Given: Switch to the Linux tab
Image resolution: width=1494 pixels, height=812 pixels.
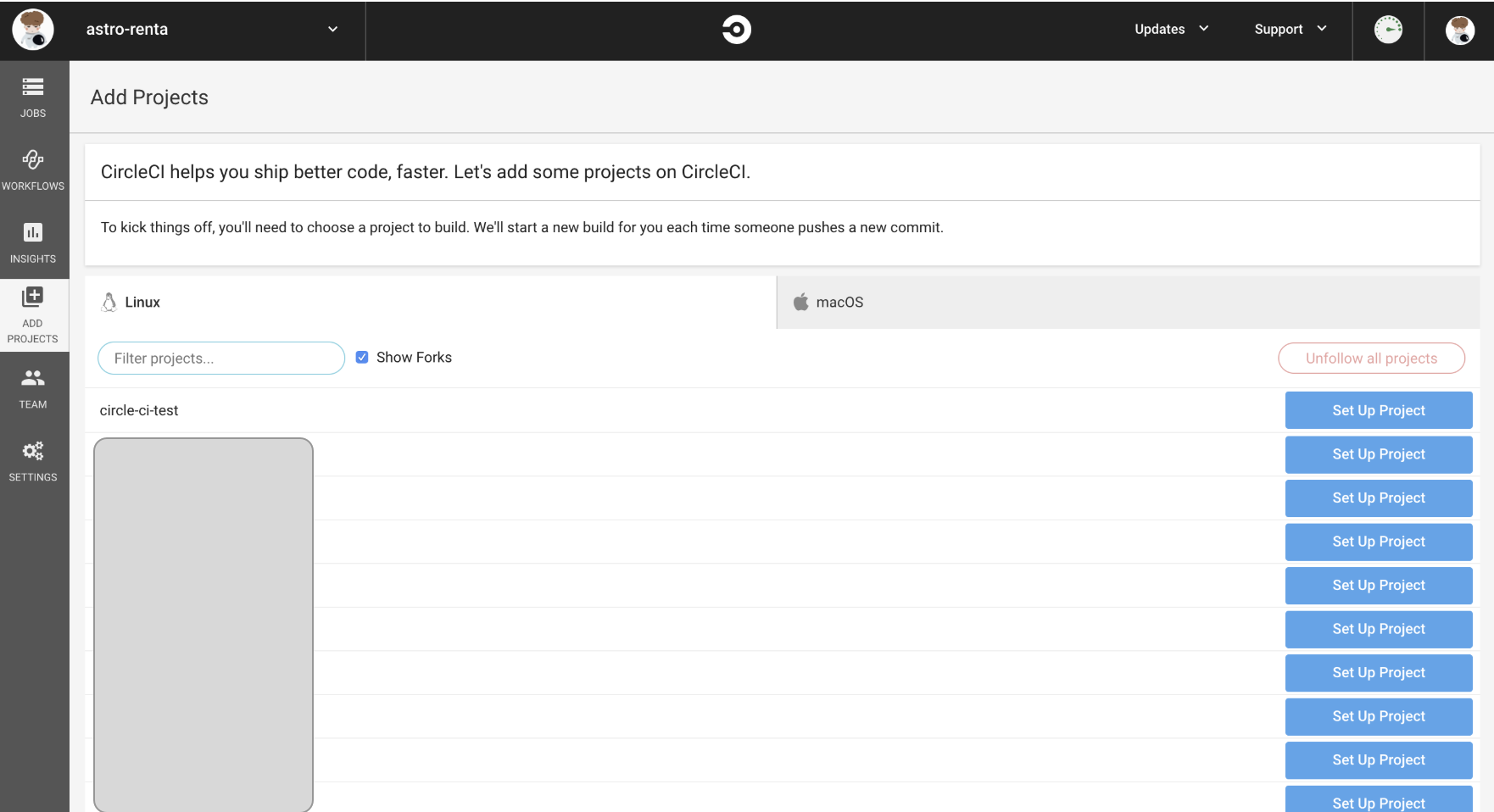Looking at the screenshot, I should coord(142,303).
